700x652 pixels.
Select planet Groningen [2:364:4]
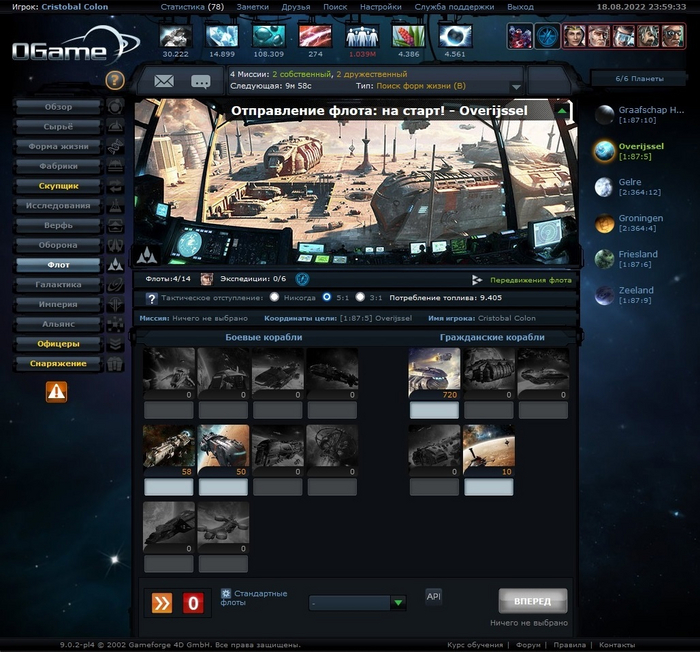click(x=629, y=223)
